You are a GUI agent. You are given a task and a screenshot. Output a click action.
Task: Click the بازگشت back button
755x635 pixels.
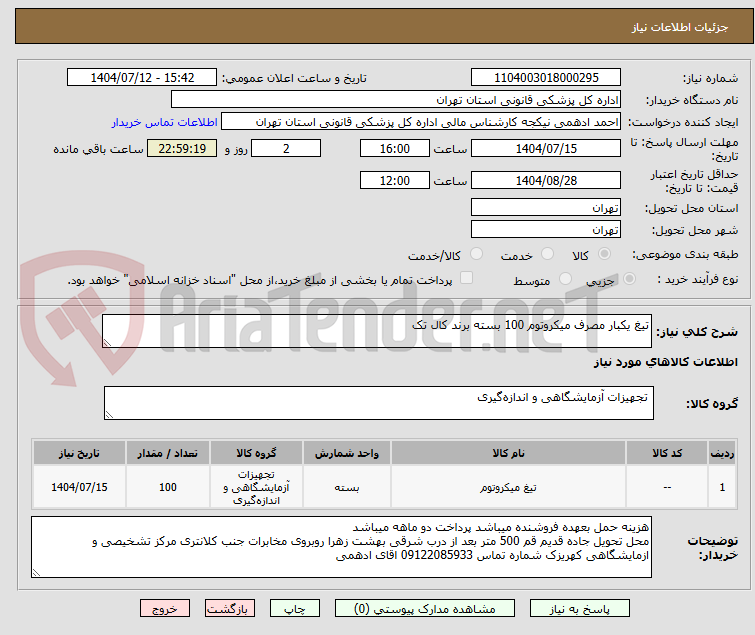[x=230, y=609]
